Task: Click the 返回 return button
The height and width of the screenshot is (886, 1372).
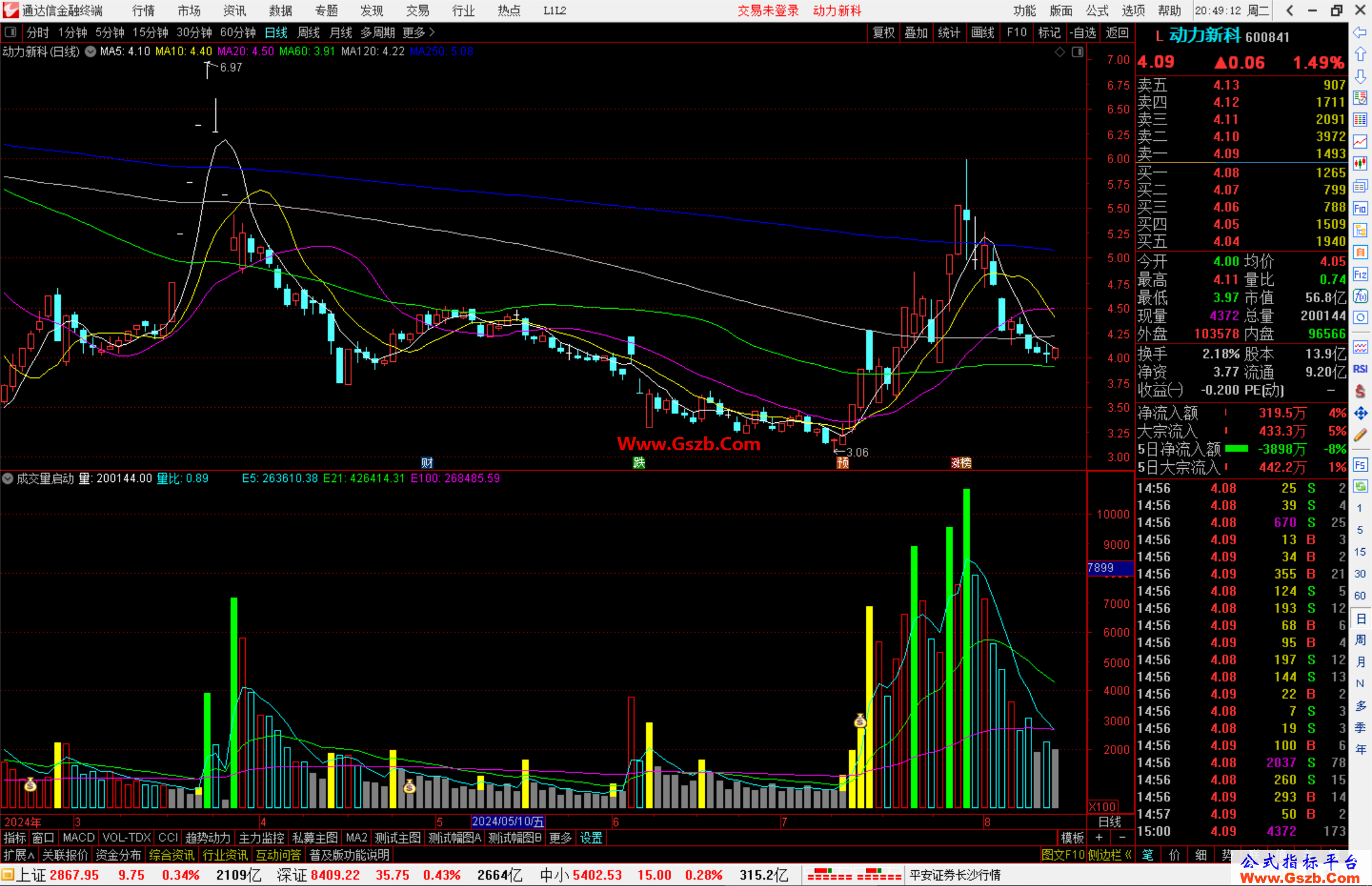Action: 1117,32
